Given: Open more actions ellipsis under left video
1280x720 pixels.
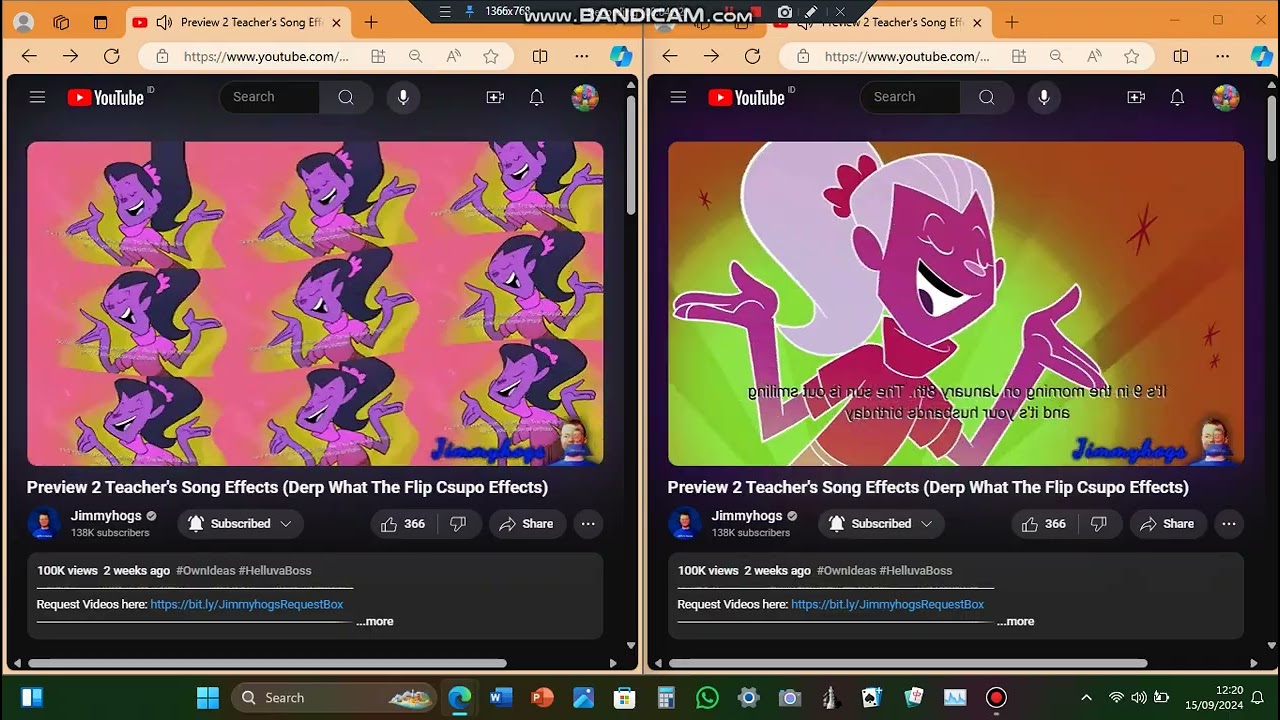Looking at the screenshot, I should pyautogui.click(x=588, y=524).
